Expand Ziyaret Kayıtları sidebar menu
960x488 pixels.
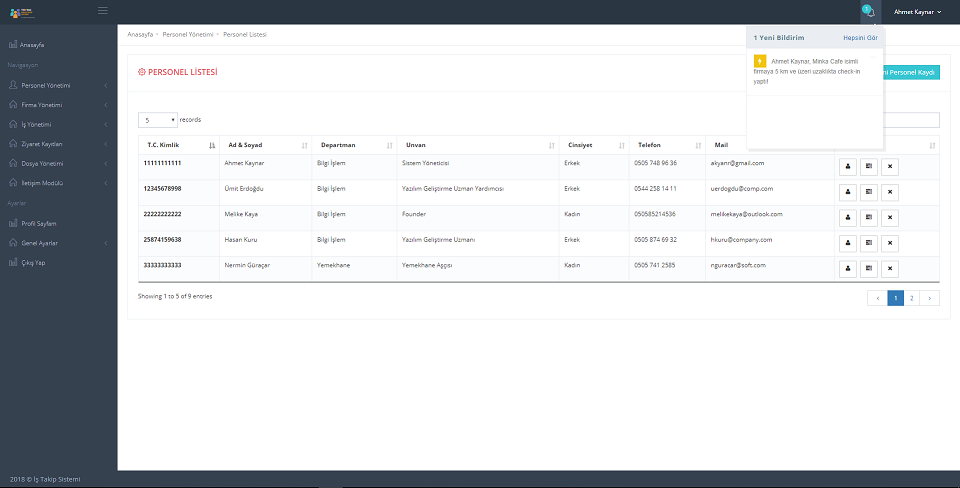pyautogui.click(x=58, y=144)
